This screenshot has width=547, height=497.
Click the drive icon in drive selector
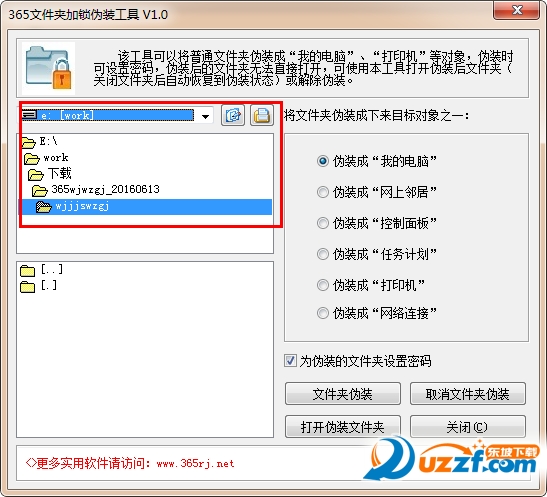click(30, 114)
